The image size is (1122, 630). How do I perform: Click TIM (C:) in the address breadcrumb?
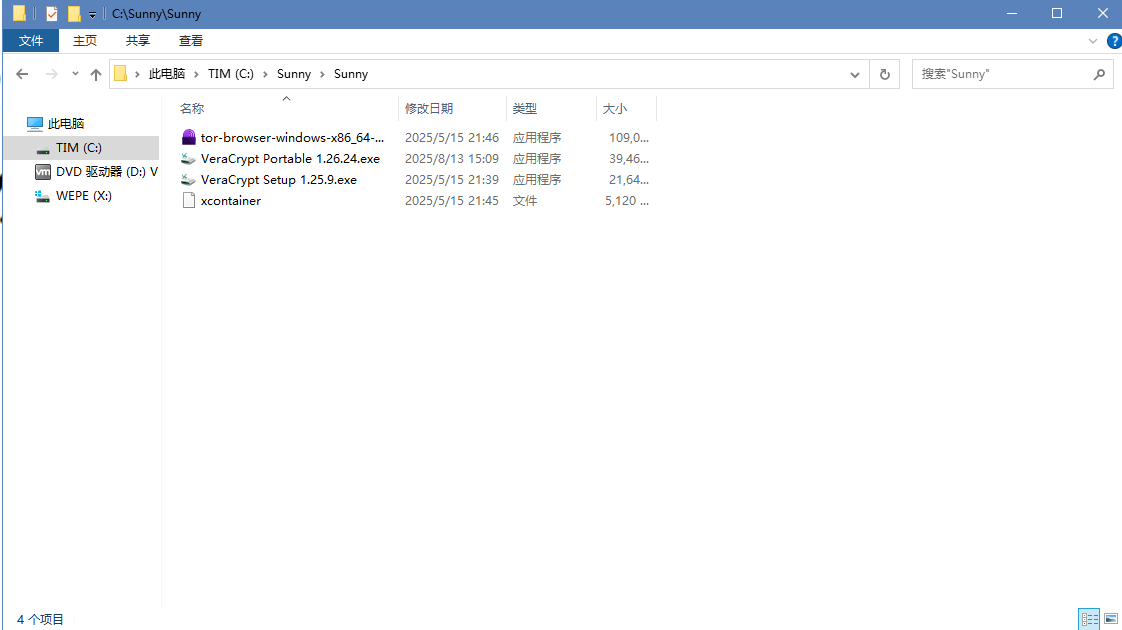point(230,74)
